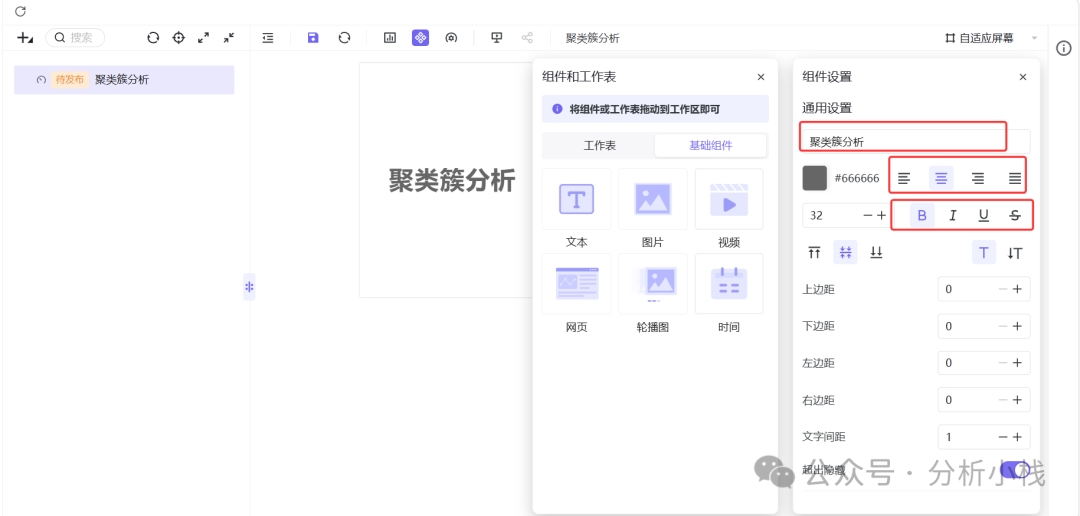Click the page reload icon at top
This screenshot has height=516, width=1080.
coord(20,11)
